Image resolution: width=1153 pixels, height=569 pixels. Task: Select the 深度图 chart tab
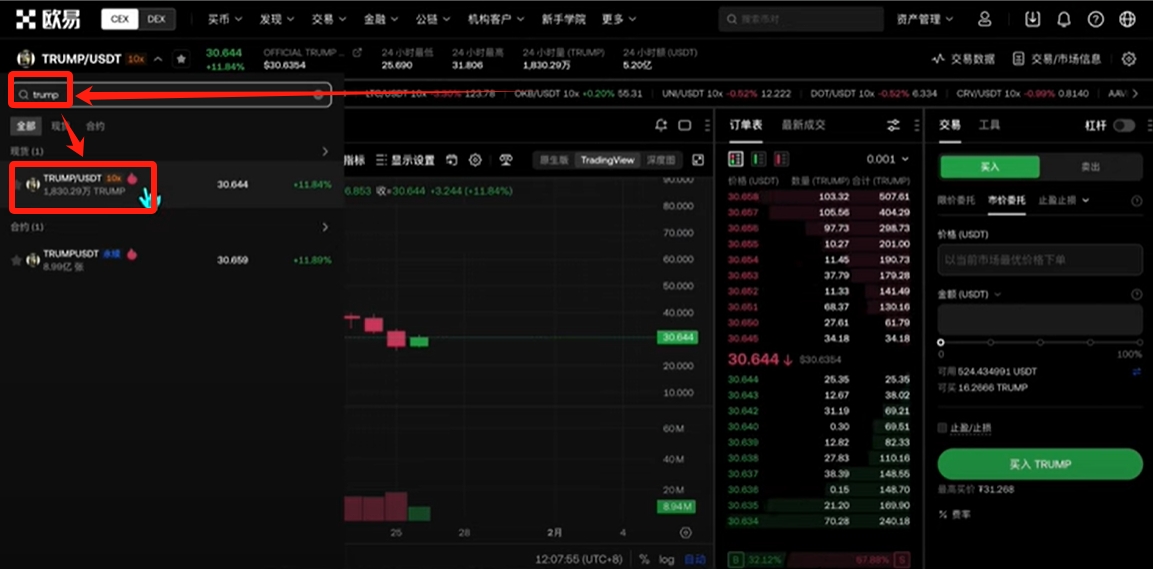coord(661,160)
